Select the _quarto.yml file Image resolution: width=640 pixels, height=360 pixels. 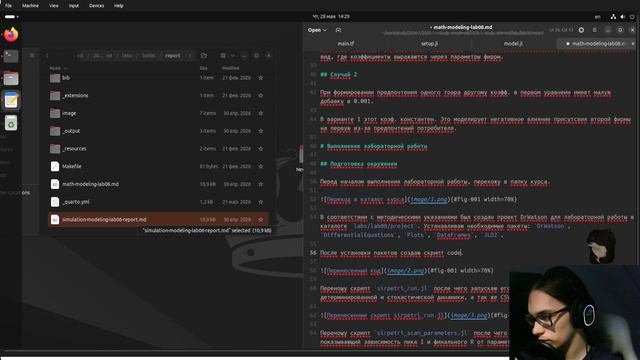click(158, 202)
